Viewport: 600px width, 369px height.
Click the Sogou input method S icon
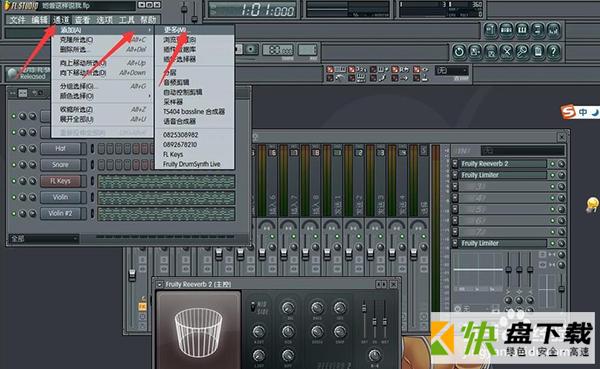(569, 112)
